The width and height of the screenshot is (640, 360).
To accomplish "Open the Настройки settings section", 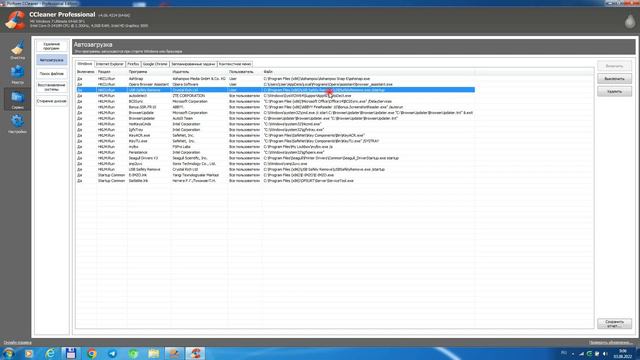I will click(x=17, y=124).
